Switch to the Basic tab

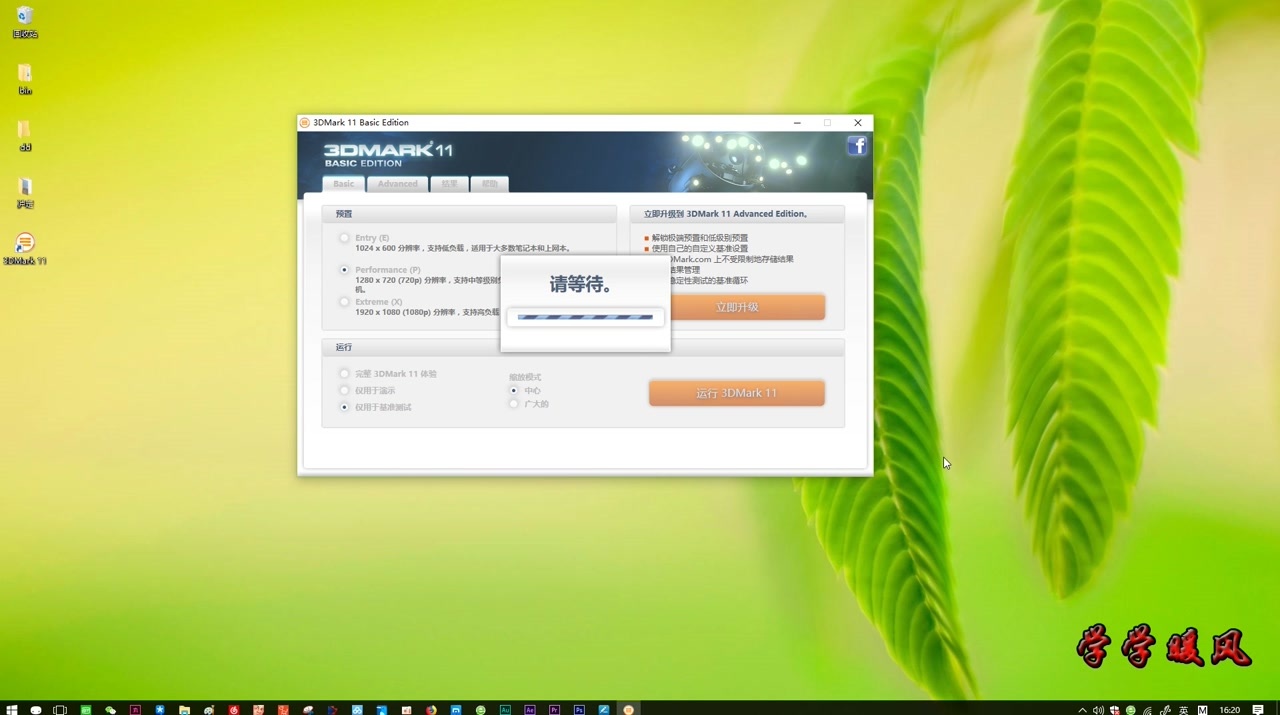coord(343,184)
